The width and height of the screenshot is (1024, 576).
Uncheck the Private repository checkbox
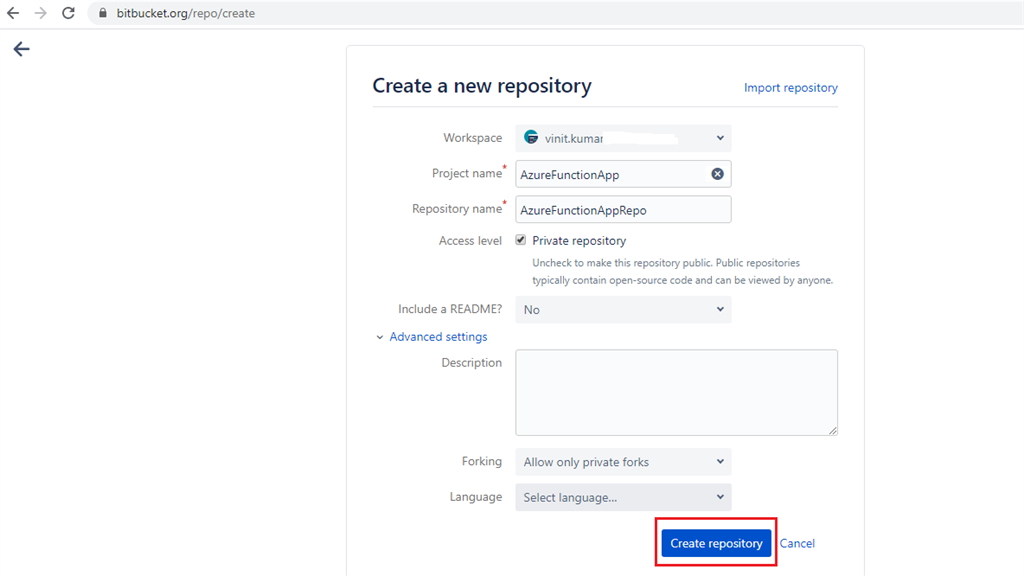(520, 239)
